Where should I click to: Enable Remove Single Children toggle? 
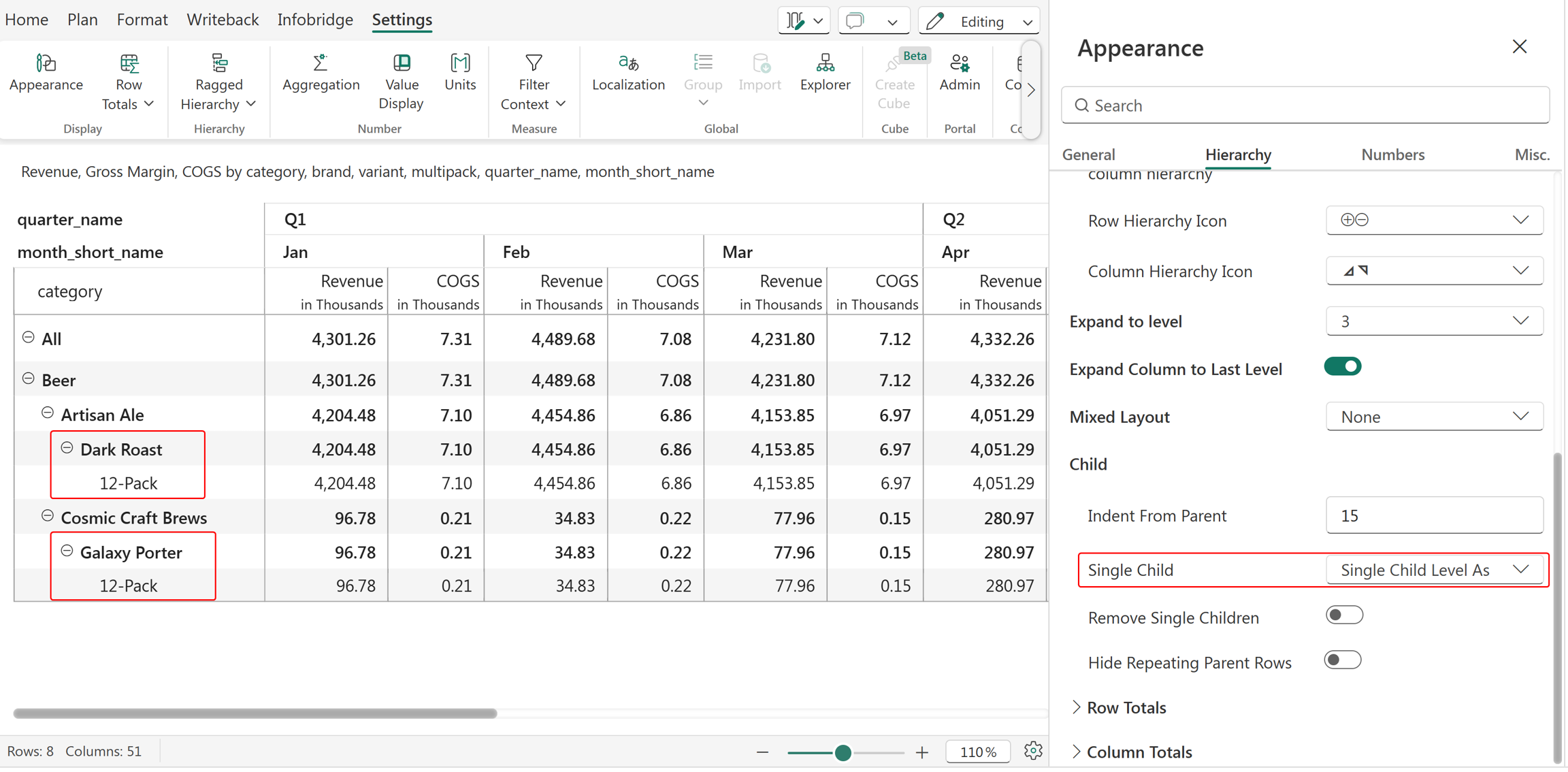[1344, 615]
